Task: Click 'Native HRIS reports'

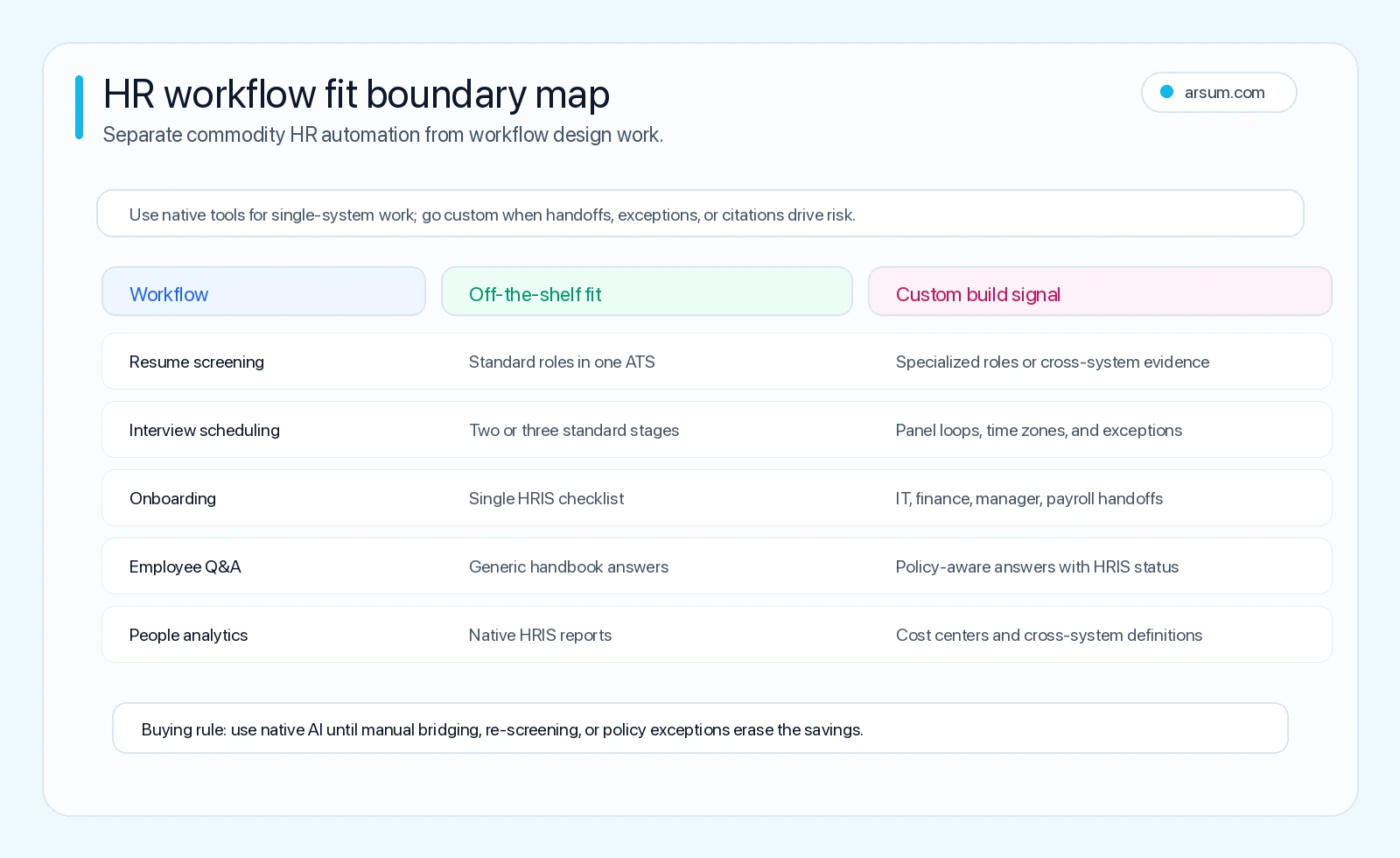Action: point(540,635)
